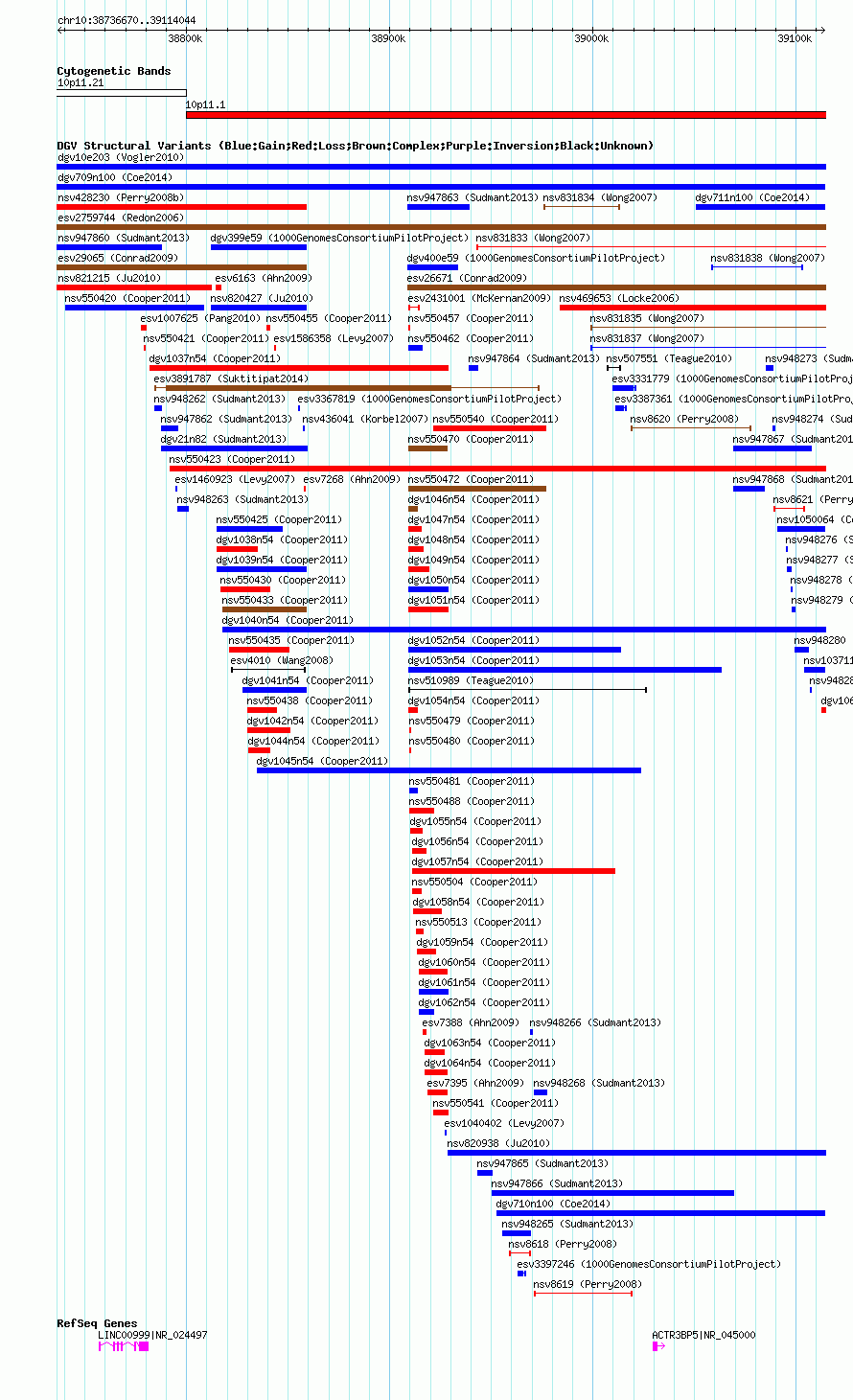Select the nsv8620 (Perry2008) label
Viewport: 853px width, 1400px height.
(x=684, y=419)
